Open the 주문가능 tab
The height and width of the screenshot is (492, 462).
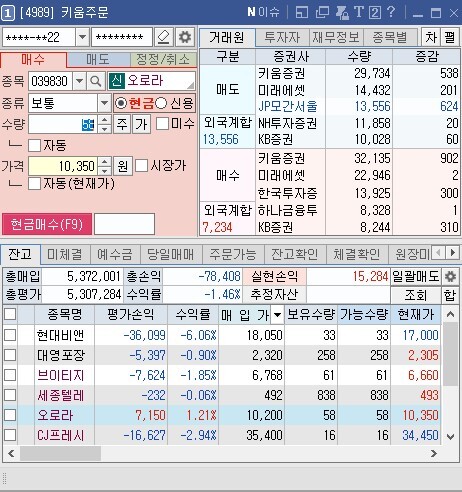[233, 254]
